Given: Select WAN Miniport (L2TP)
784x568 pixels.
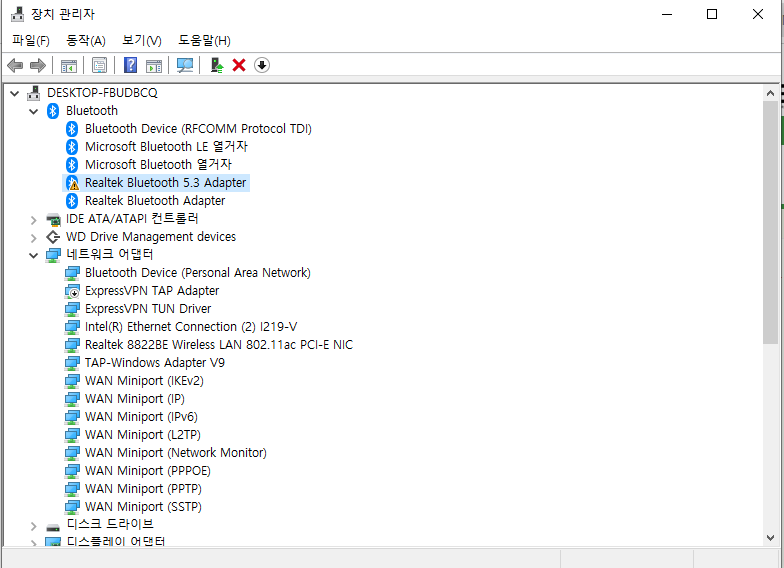Looking at the screenshot, I should pyautogui.click(x=142, y=434).
